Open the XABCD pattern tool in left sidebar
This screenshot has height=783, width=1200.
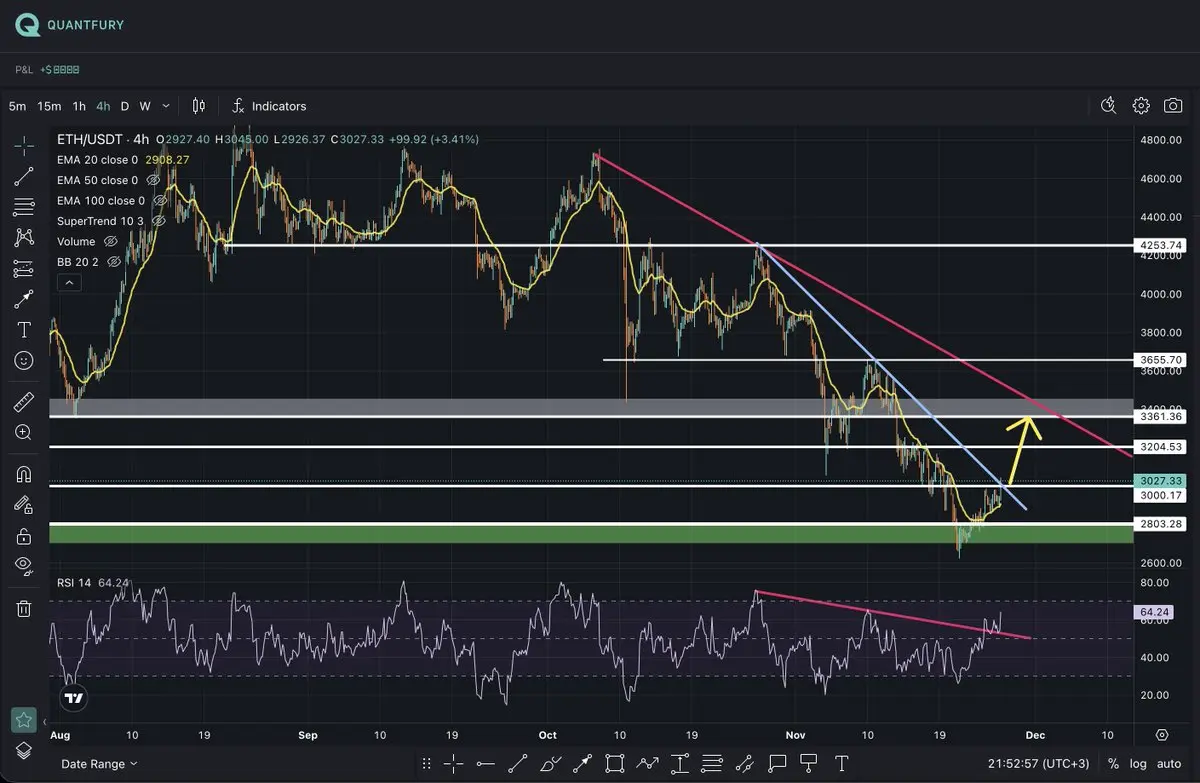[24, 238]
